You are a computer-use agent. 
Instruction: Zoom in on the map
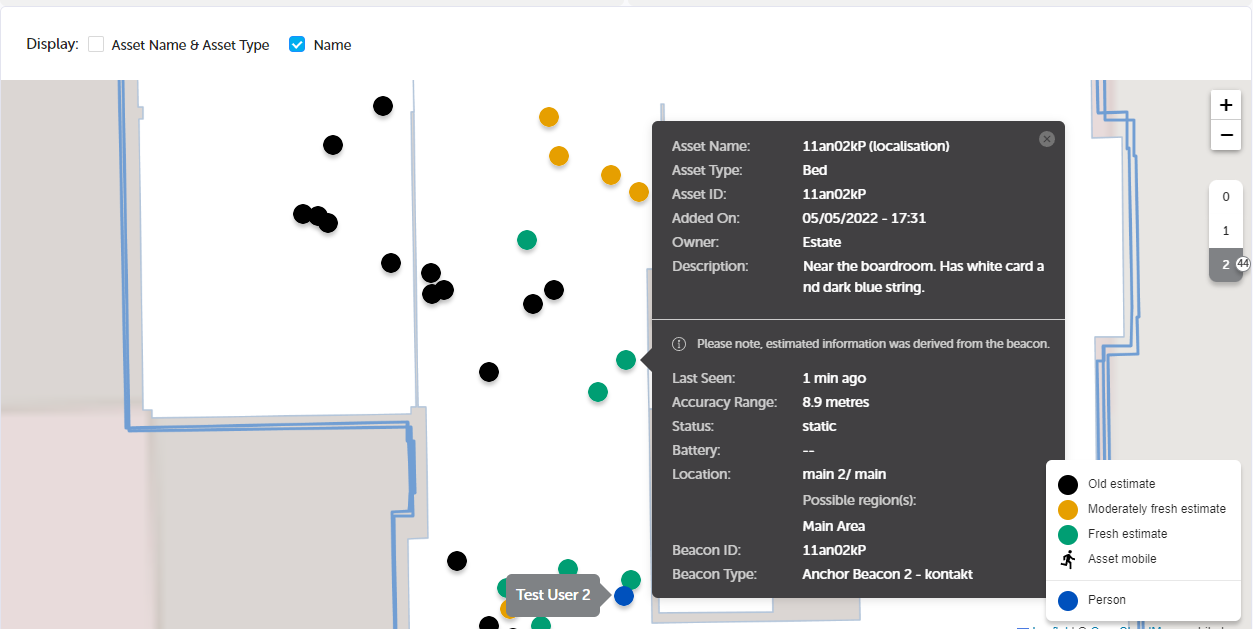[x=1226, y=105]
